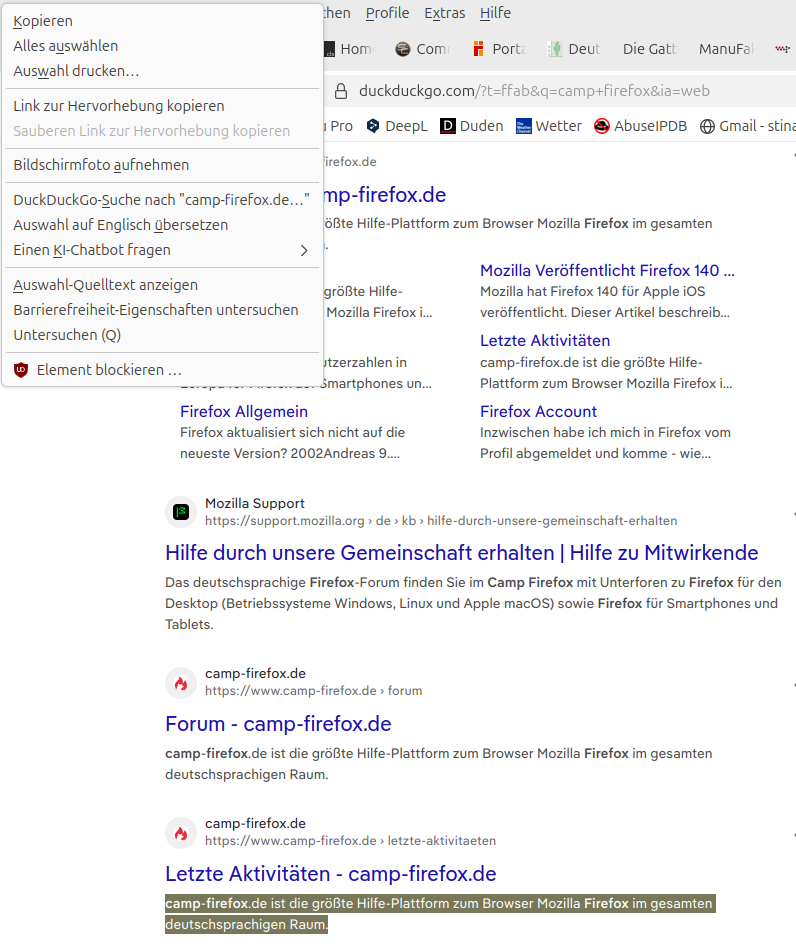Open Forum - camp-firefox.de result title
Screen dimensions: 796x948
coord(278,724)
